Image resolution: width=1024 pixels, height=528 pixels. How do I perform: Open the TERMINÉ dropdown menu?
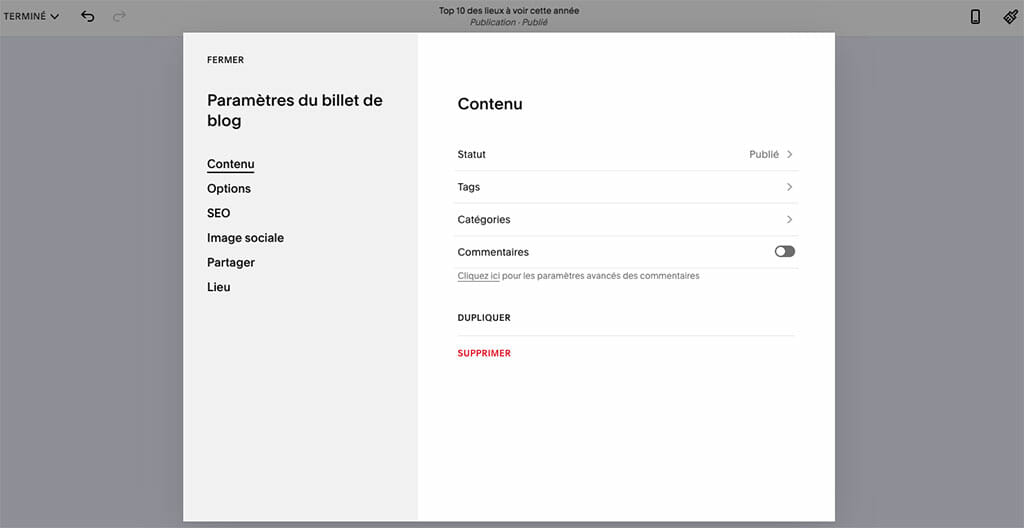coord(31,16)
